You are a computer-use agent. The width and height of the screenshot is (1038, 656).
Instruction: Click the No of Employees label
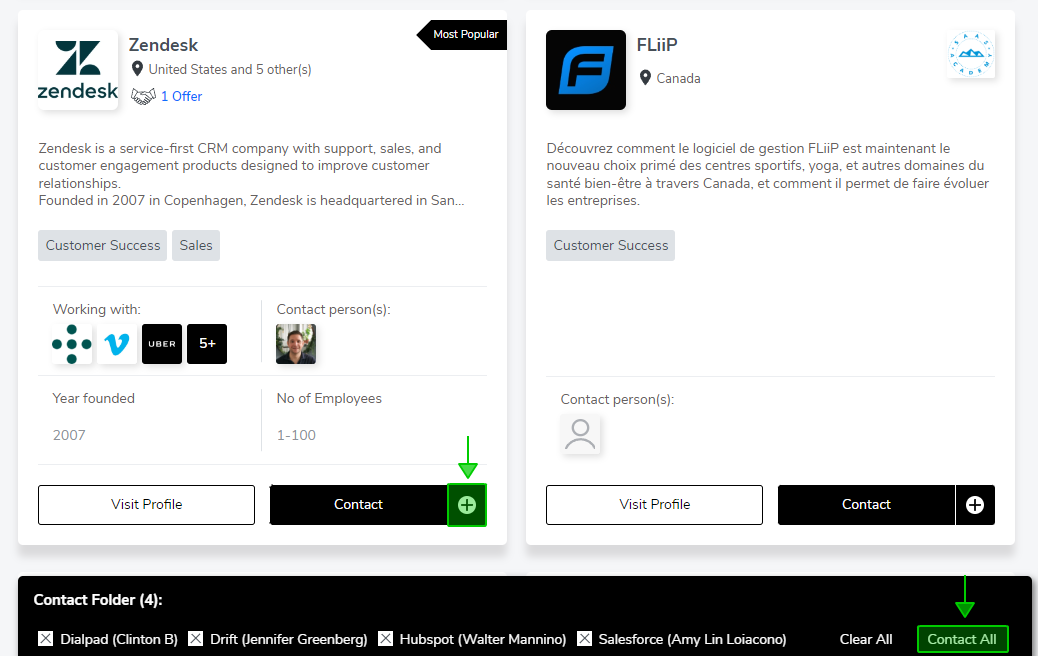pos(329,398)
